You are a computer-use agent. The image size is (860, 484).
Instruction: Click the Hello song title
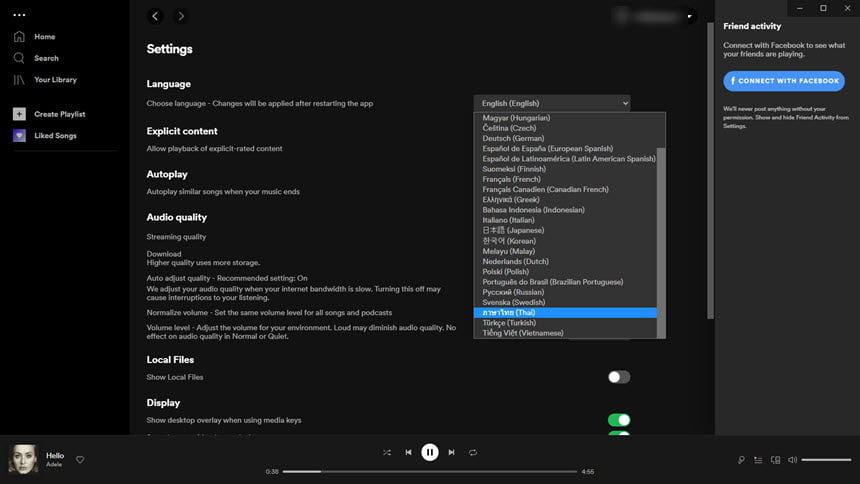click(x=55, y=455)
